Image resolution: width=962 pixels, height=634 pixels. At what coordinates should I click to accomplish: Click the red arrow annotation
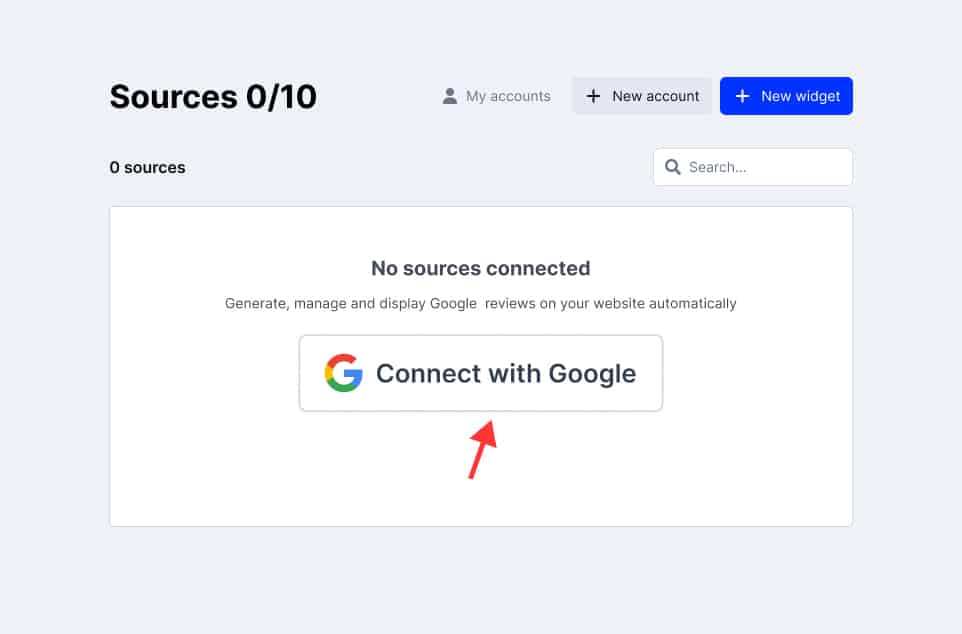(483, 449)
